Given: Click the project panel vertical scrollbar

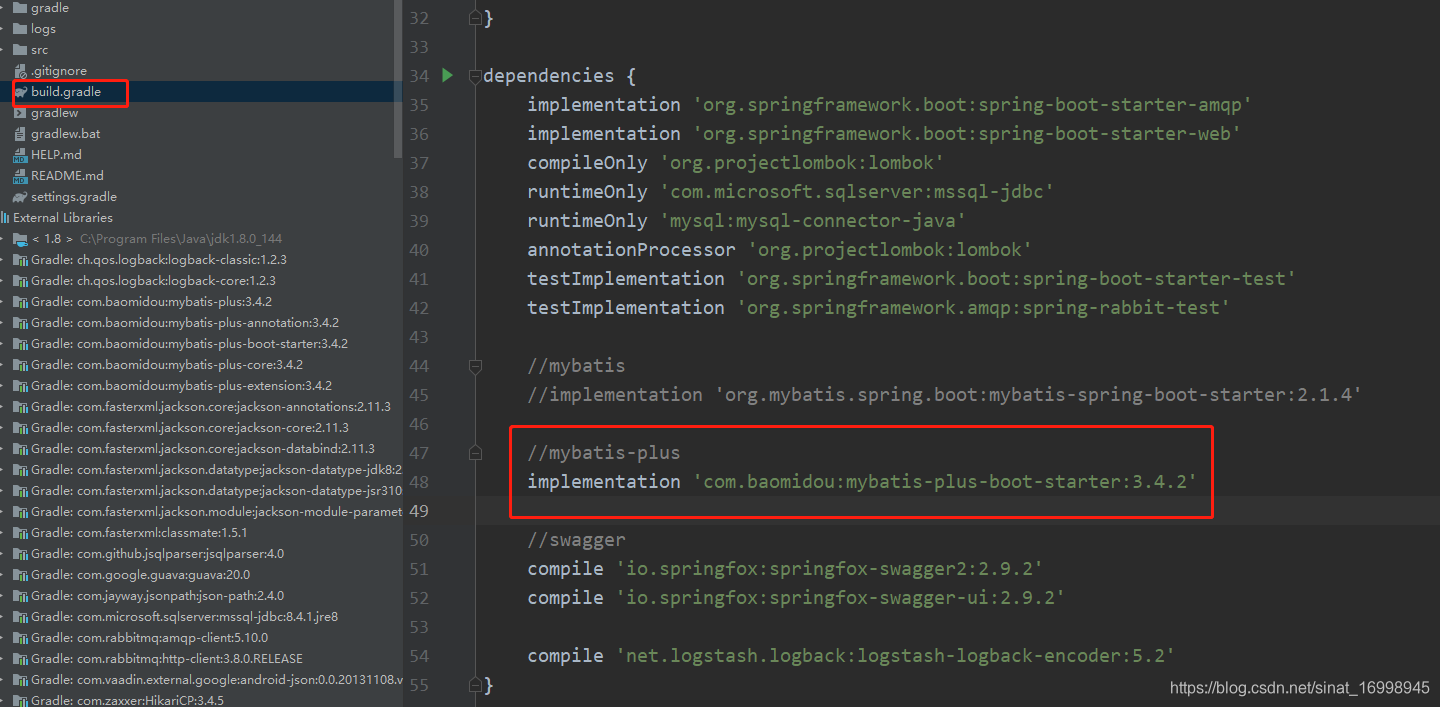Looking at the screenshot, I should click(x=399, y=78).
